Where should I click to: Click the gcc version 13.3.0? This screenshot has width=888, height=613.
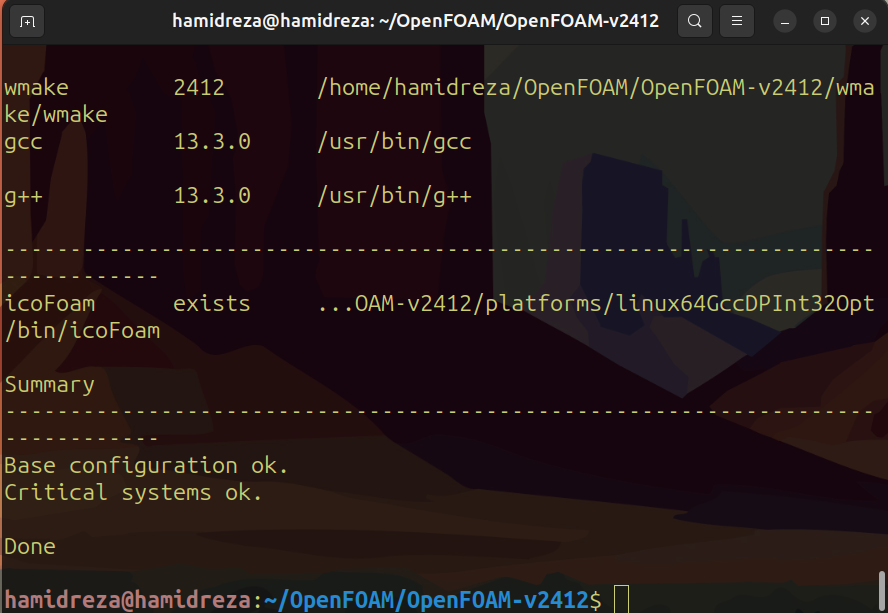212,142
